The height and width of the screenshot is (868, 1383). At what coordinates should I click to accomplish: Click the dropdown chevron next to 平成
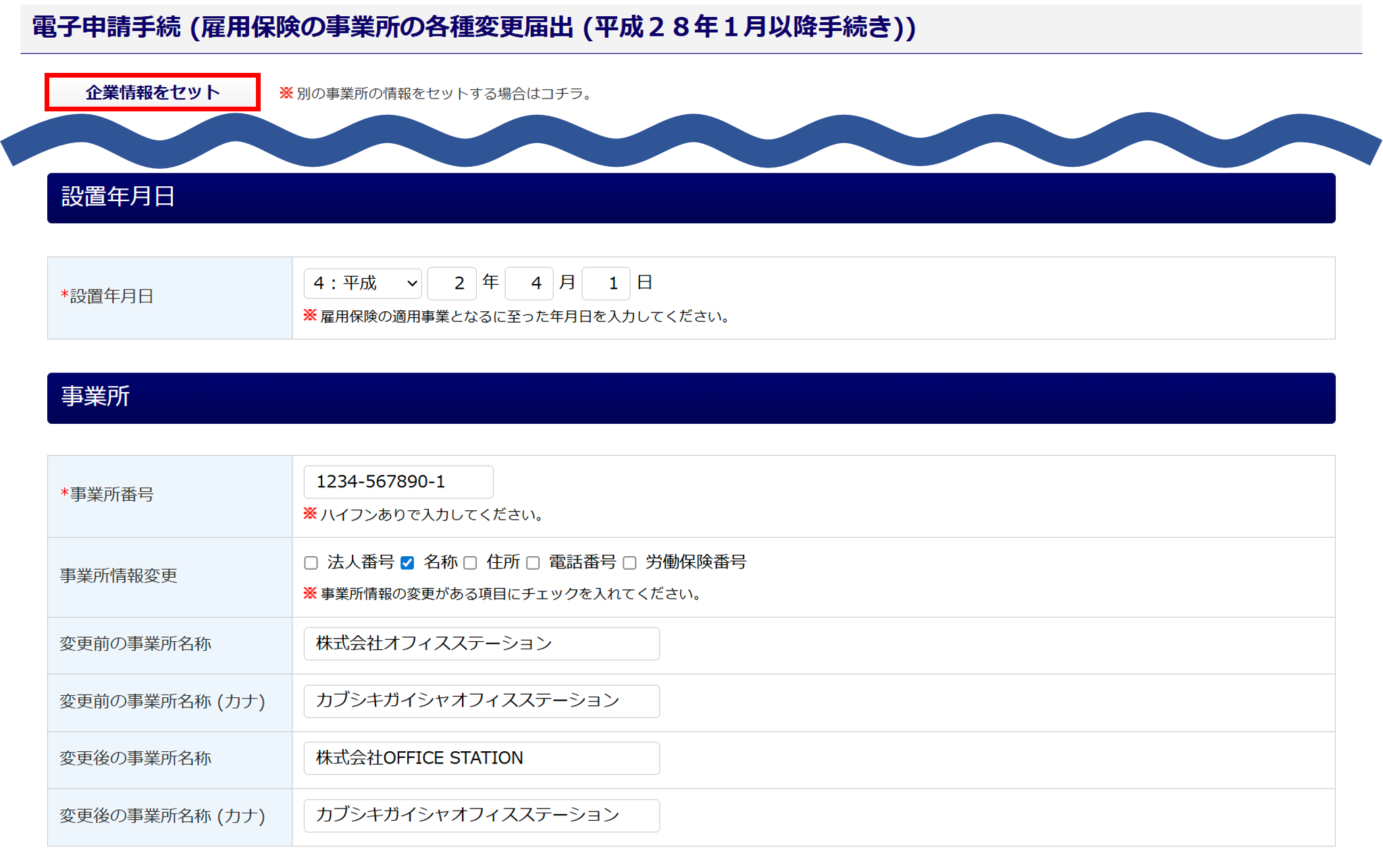[x=412, y=283]
